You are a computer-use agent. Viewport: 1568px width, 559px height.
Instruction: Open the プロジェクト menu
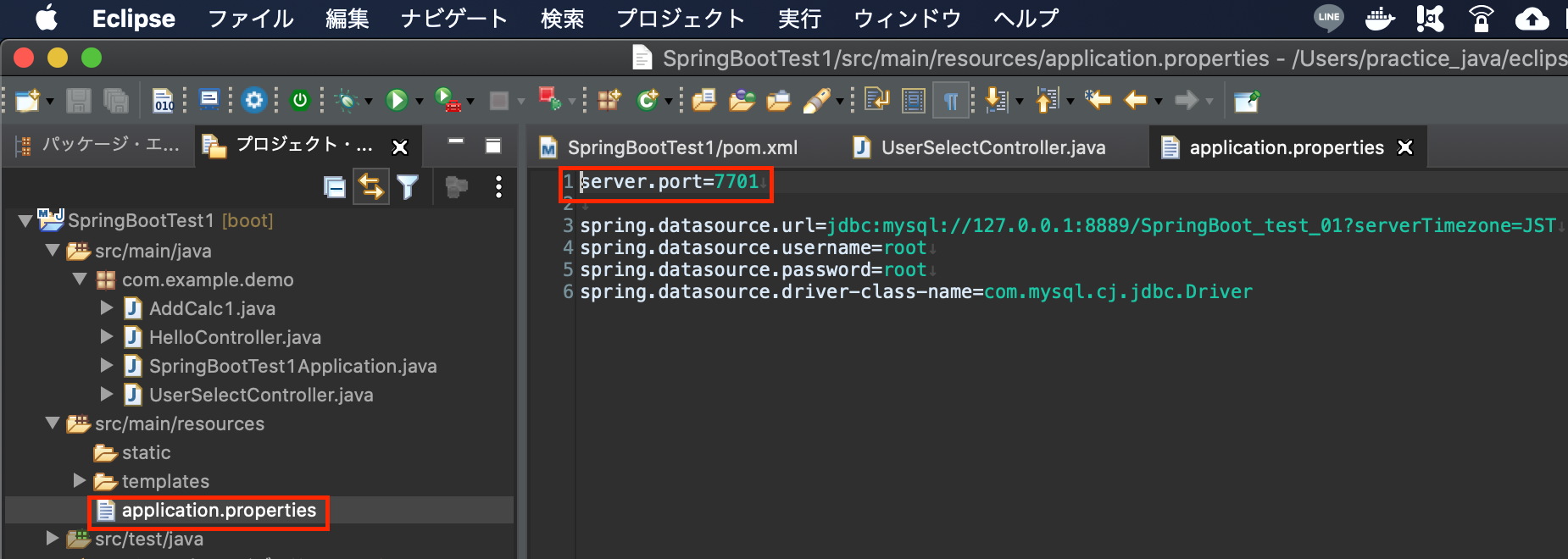pos(681,19)
